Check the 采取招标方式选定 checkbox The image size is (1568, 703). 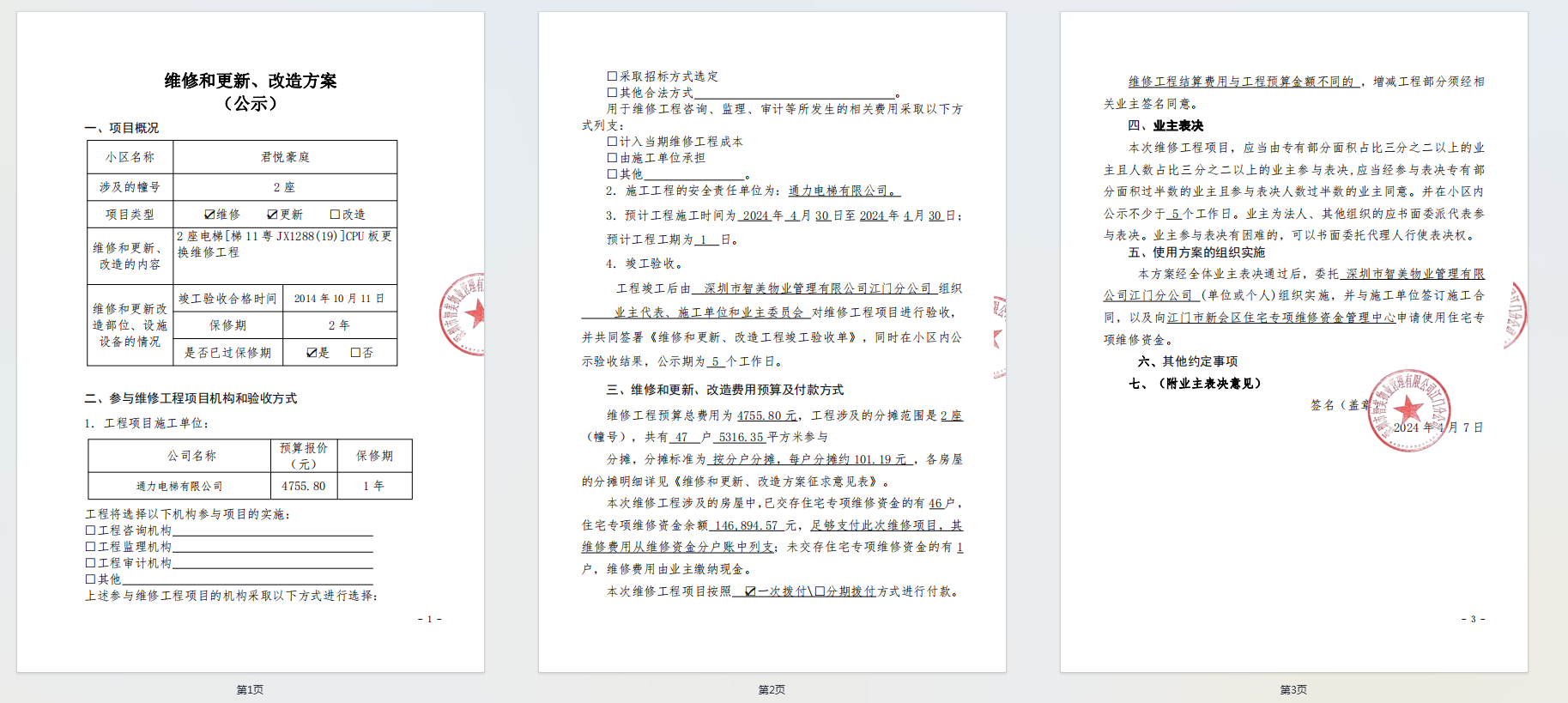click(x=612, y=76)
